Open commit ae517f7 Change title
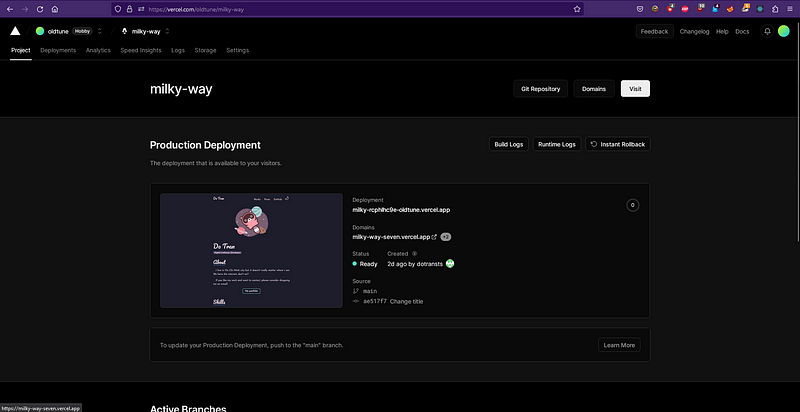The width and height of the screenshot is (800, 412). (x=393, y=301)
